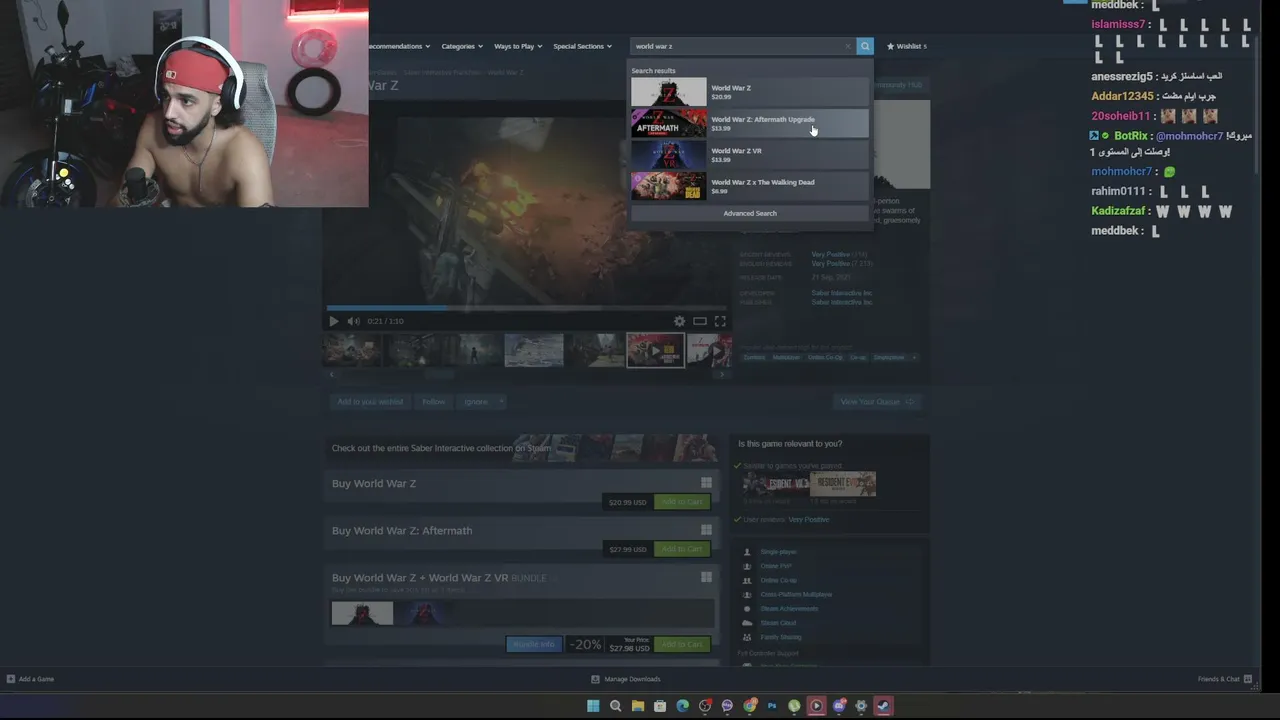Screen dimensions: 1280x720
Task: Select the World War Z $20.99 search result
Action: pos(749,92)
